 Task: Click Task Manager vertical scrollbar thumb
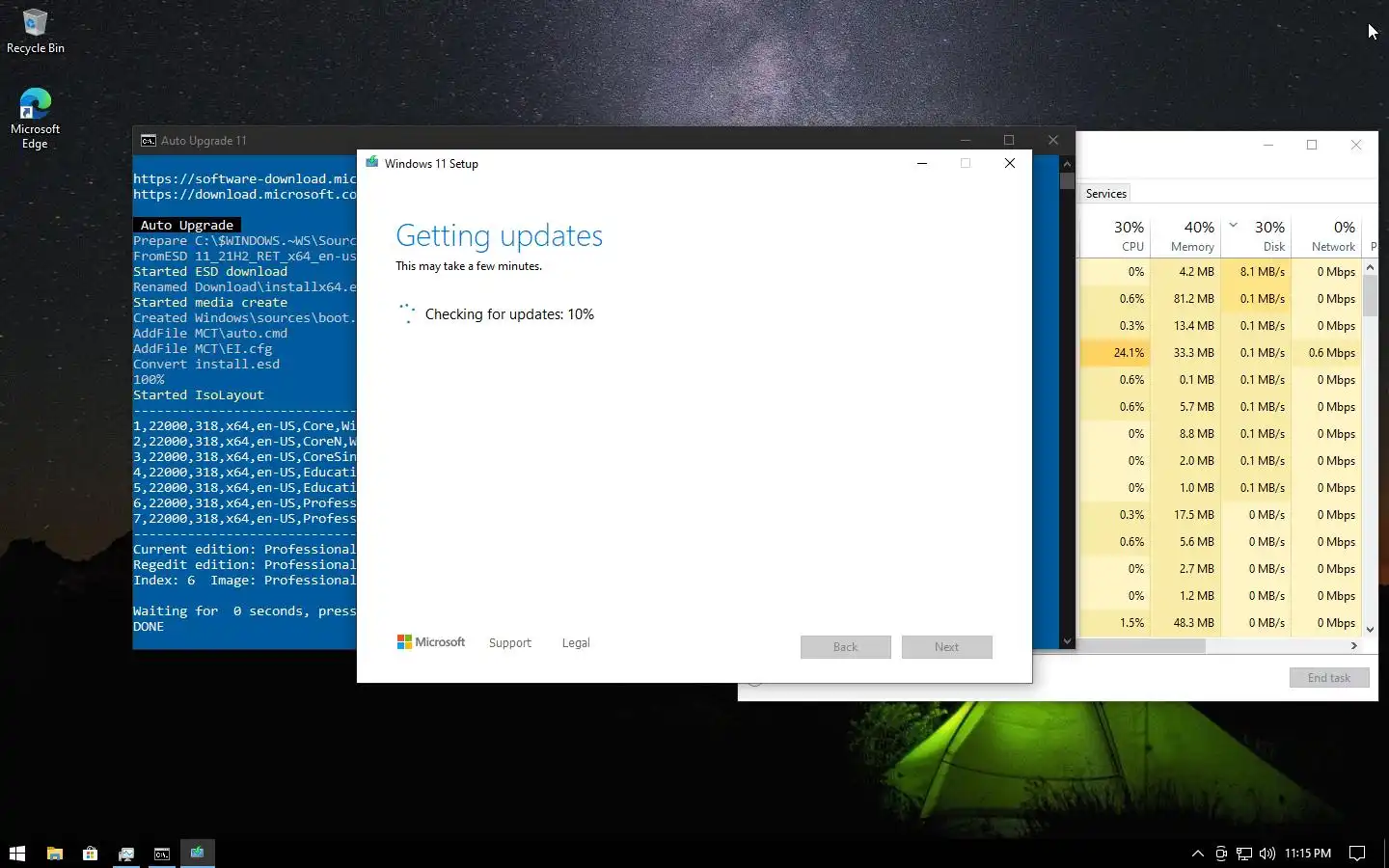1370,296
